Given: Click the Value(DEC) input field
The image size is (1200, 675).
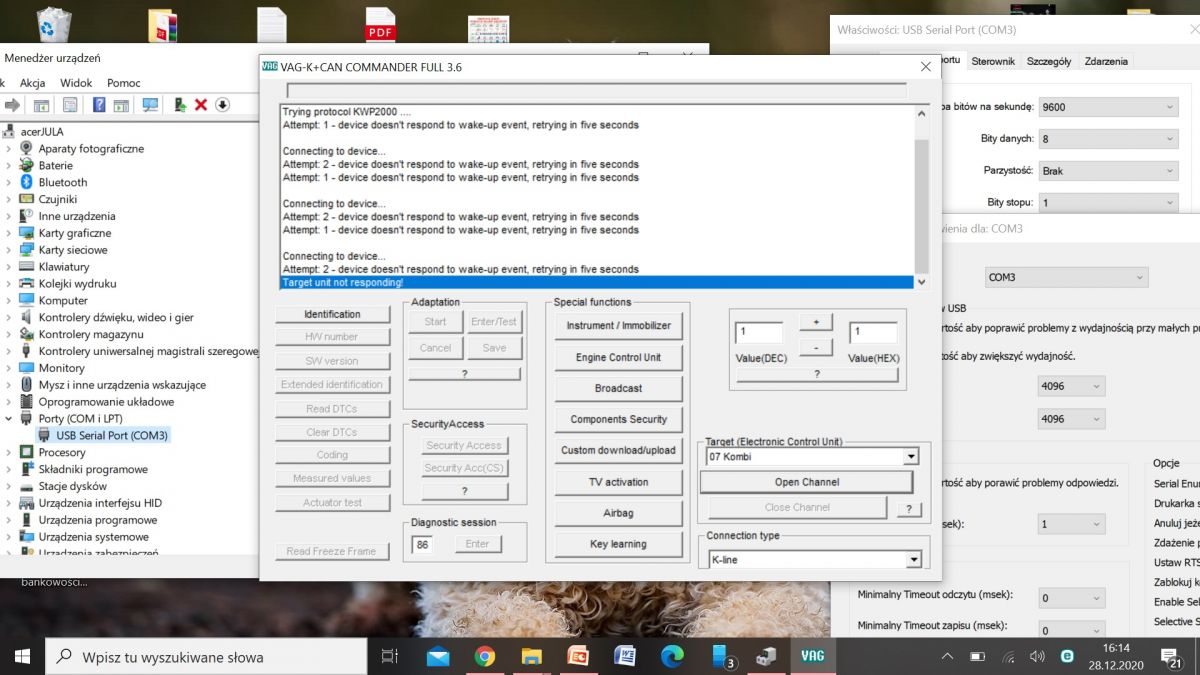Looking at the screenshot, I should point(759,332).
